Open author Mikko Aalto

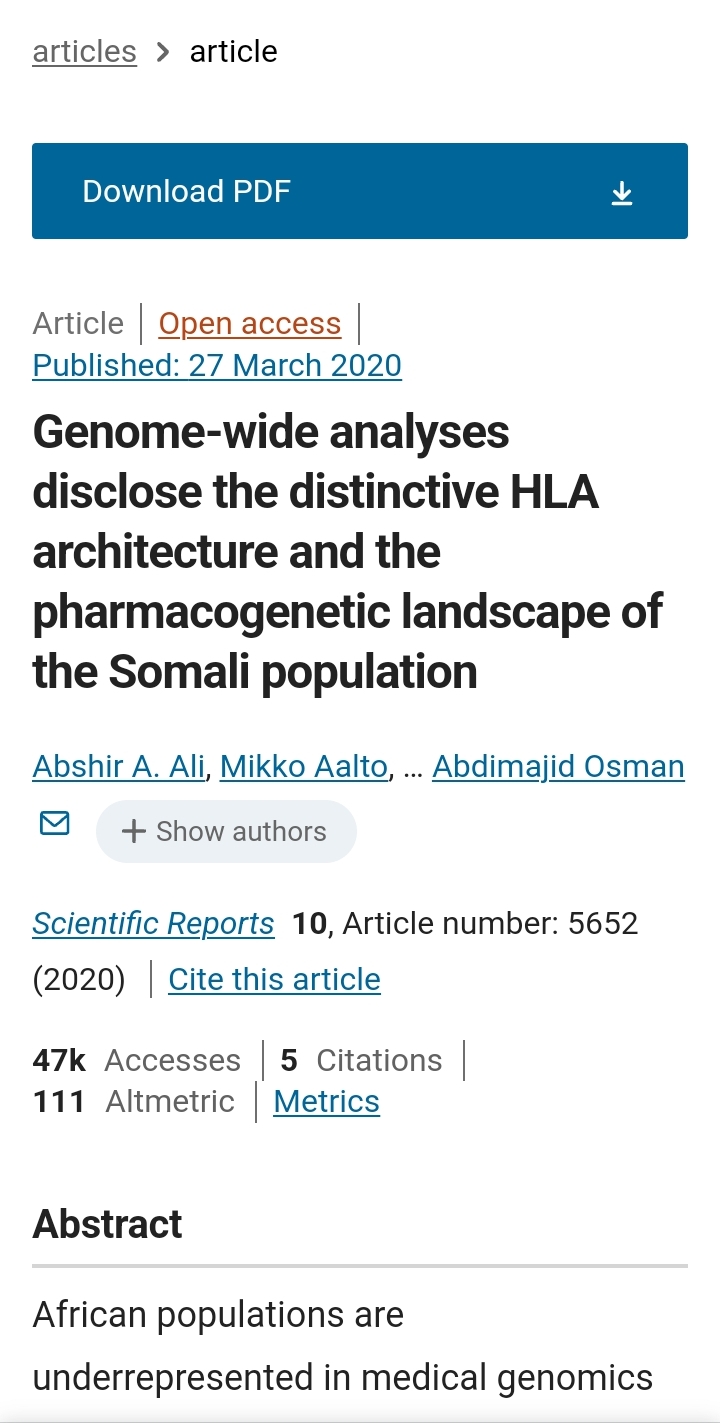[304, 767]
